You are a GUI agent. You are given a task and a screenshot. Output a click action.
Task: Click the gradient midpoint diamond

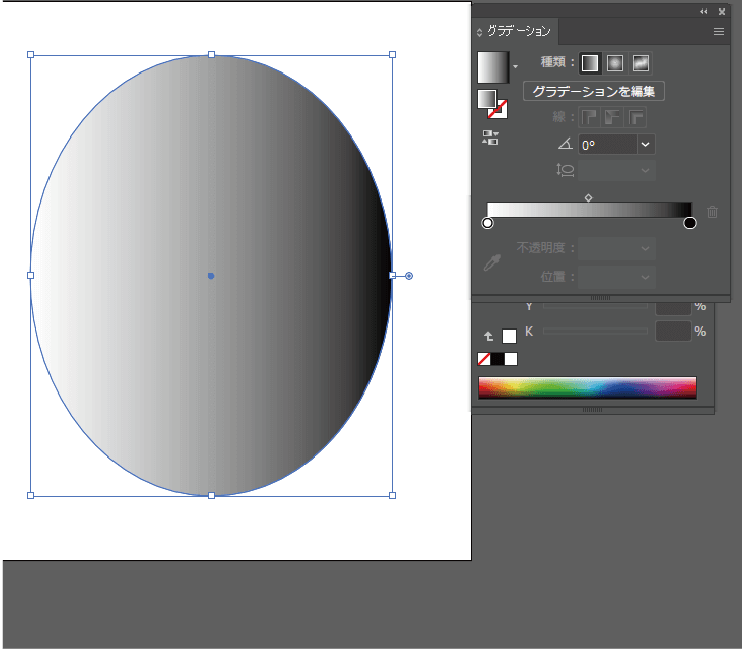tap(588, 198)
